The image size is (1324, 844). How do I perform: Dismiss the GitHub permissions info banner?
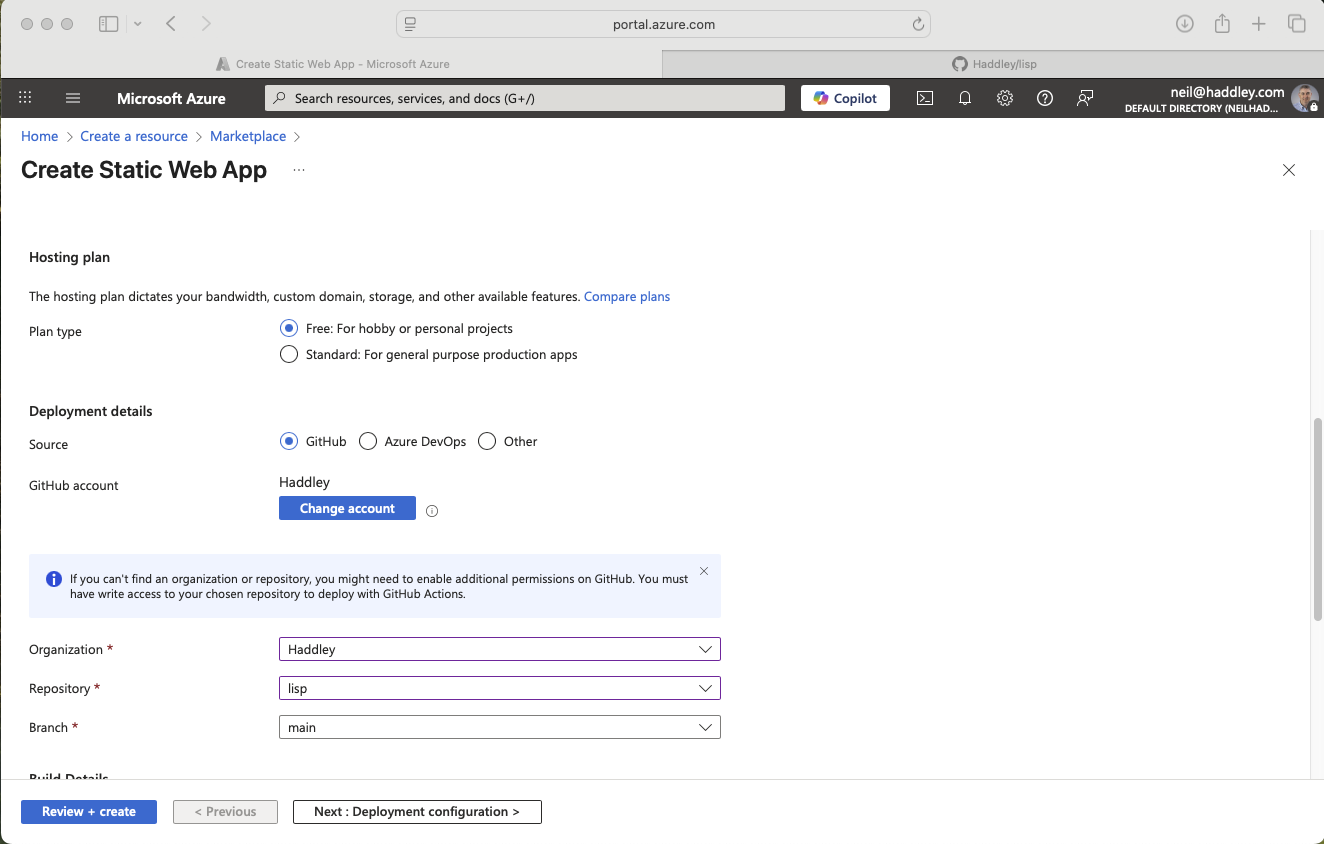(x=703, y=570)
